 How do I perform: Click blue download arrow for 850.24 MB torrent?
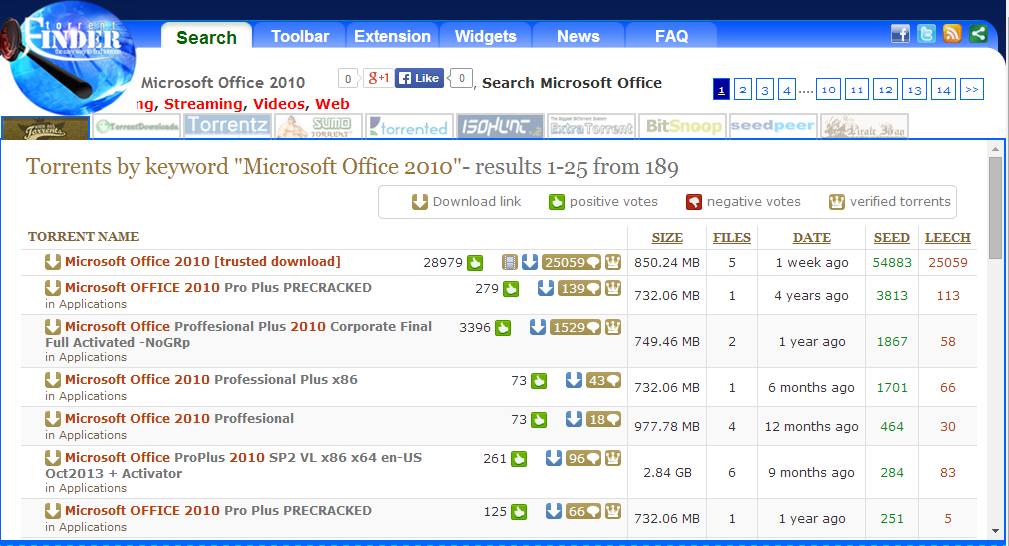click(x=530, y=263)
